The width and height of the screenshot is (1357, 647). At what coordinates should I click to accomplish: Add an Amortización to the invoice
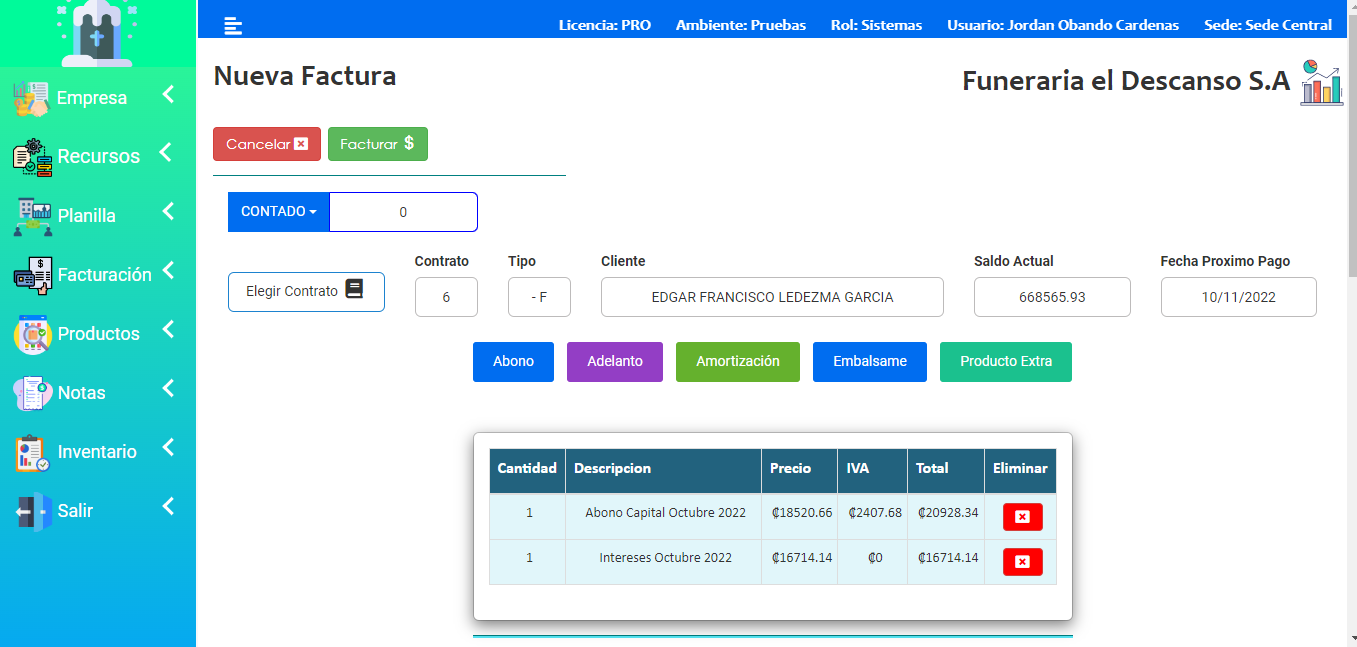click(x=737, y=362)
